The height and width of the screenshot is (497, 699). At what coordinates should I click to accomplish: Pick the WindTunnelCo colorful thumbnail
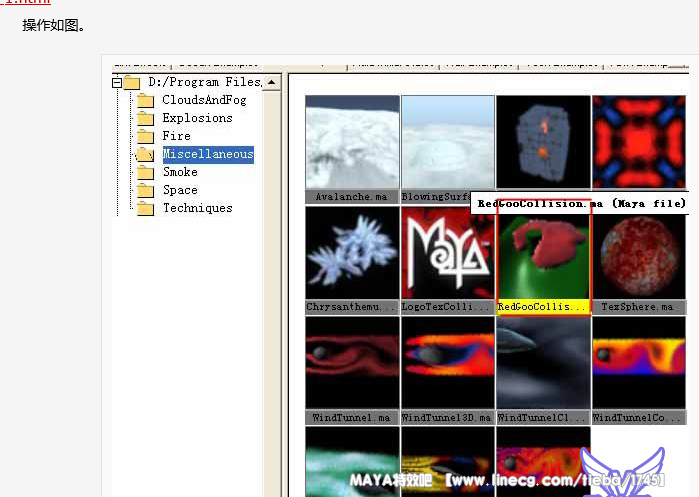tap(638, 363)
